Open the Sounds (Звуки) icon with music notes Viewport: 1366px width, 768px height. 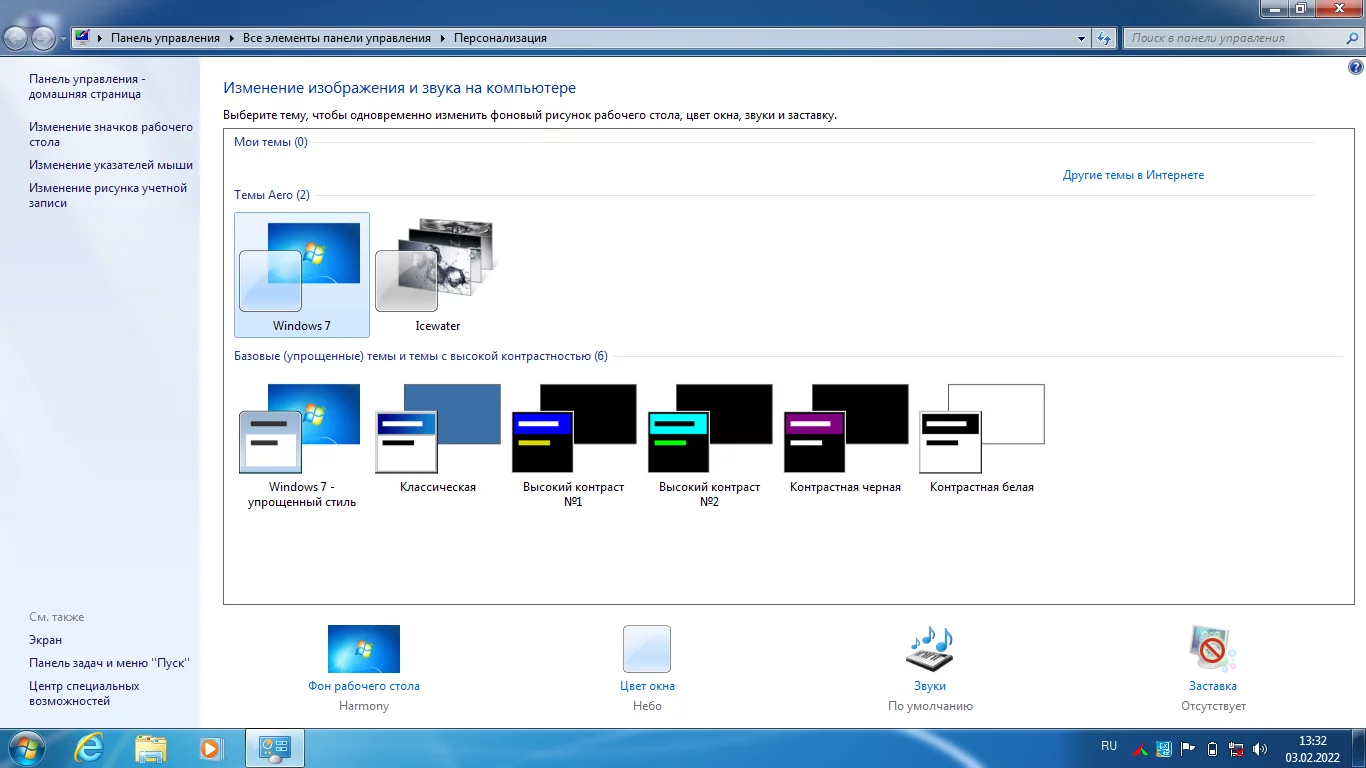930,649
